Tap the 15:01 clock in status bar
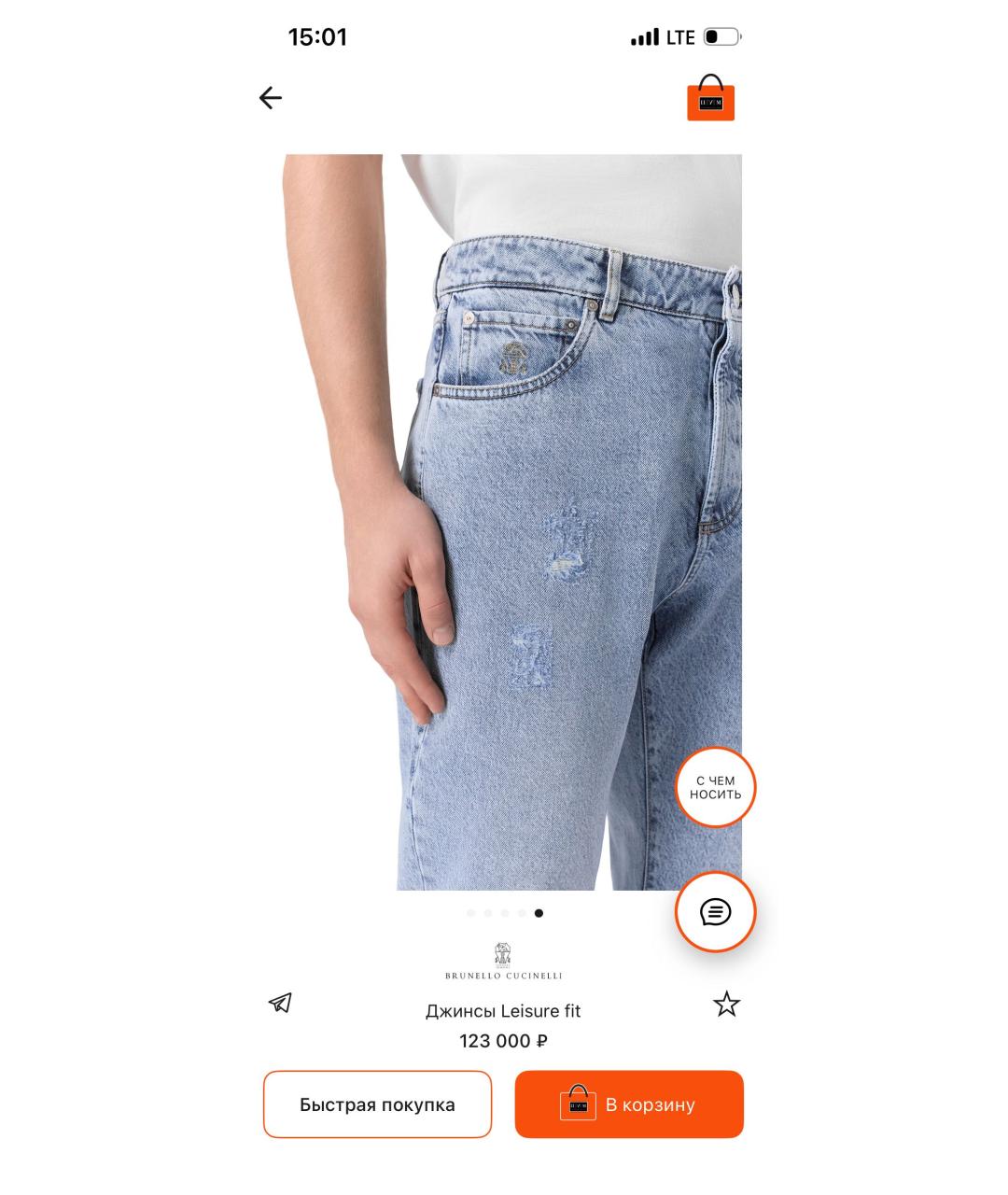This screenshot has height=1195, width=1008. tap(317, 37)
